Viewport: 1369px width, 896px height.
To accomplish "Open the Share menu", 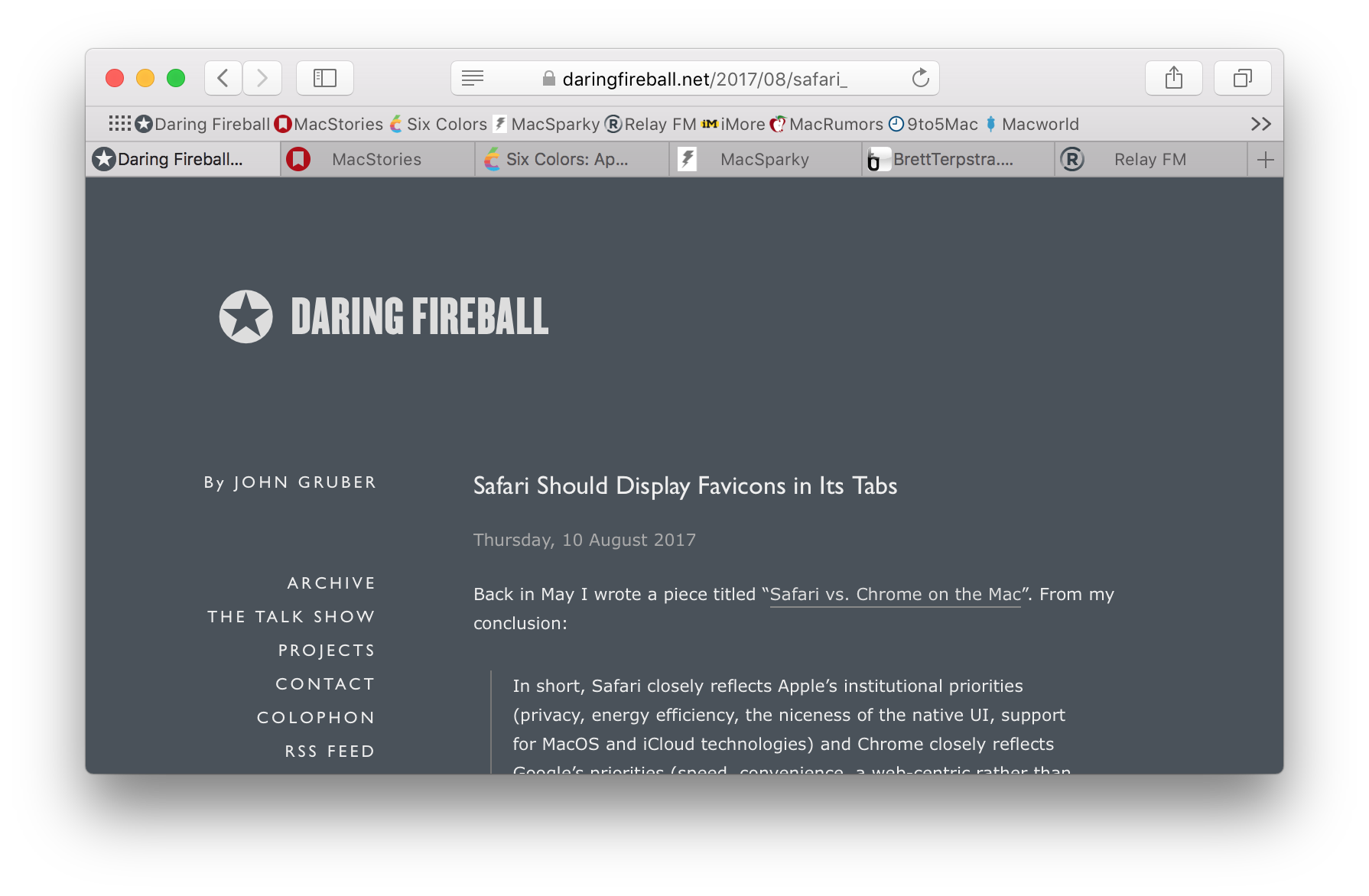I will [x=1174, y=78].
